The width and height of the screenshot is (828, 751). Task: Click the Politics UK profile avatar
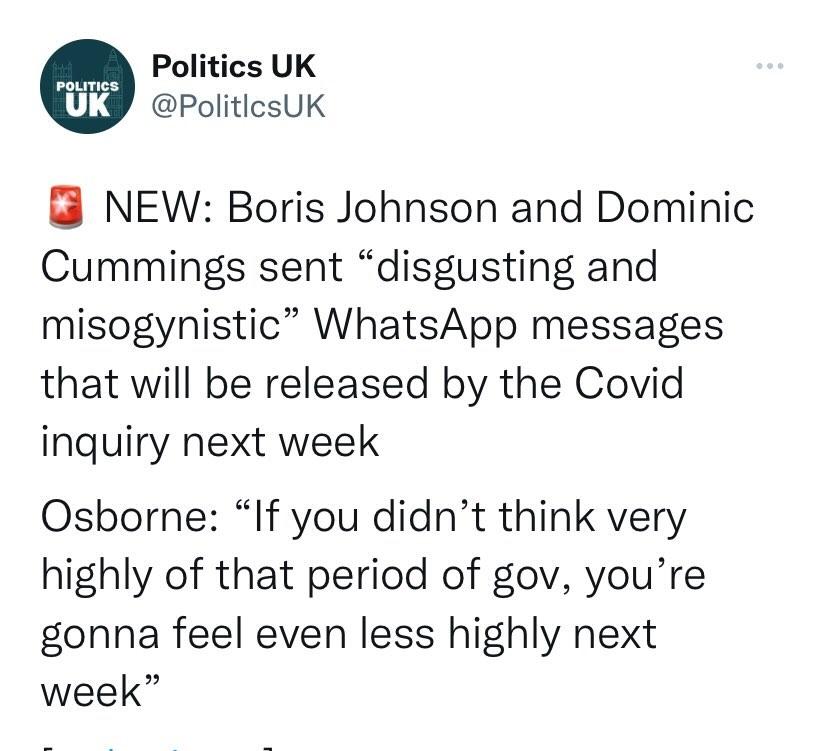[87, 86]
